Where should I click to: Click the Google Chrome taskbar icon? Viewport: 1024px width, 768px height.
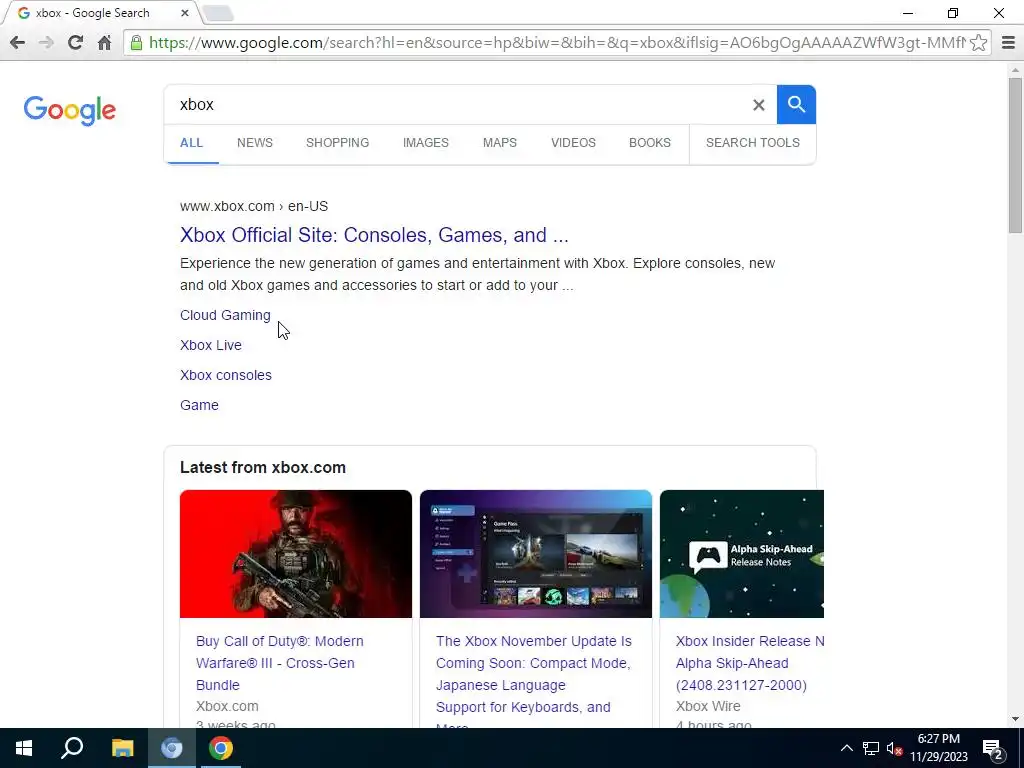click(221, 748)
